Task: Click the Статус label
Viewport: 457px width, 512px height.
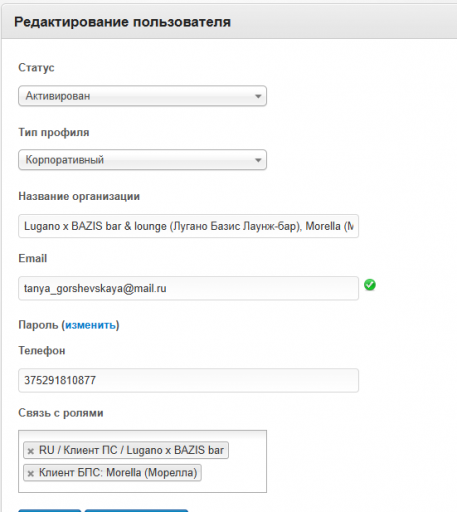Action: point(36,68)
